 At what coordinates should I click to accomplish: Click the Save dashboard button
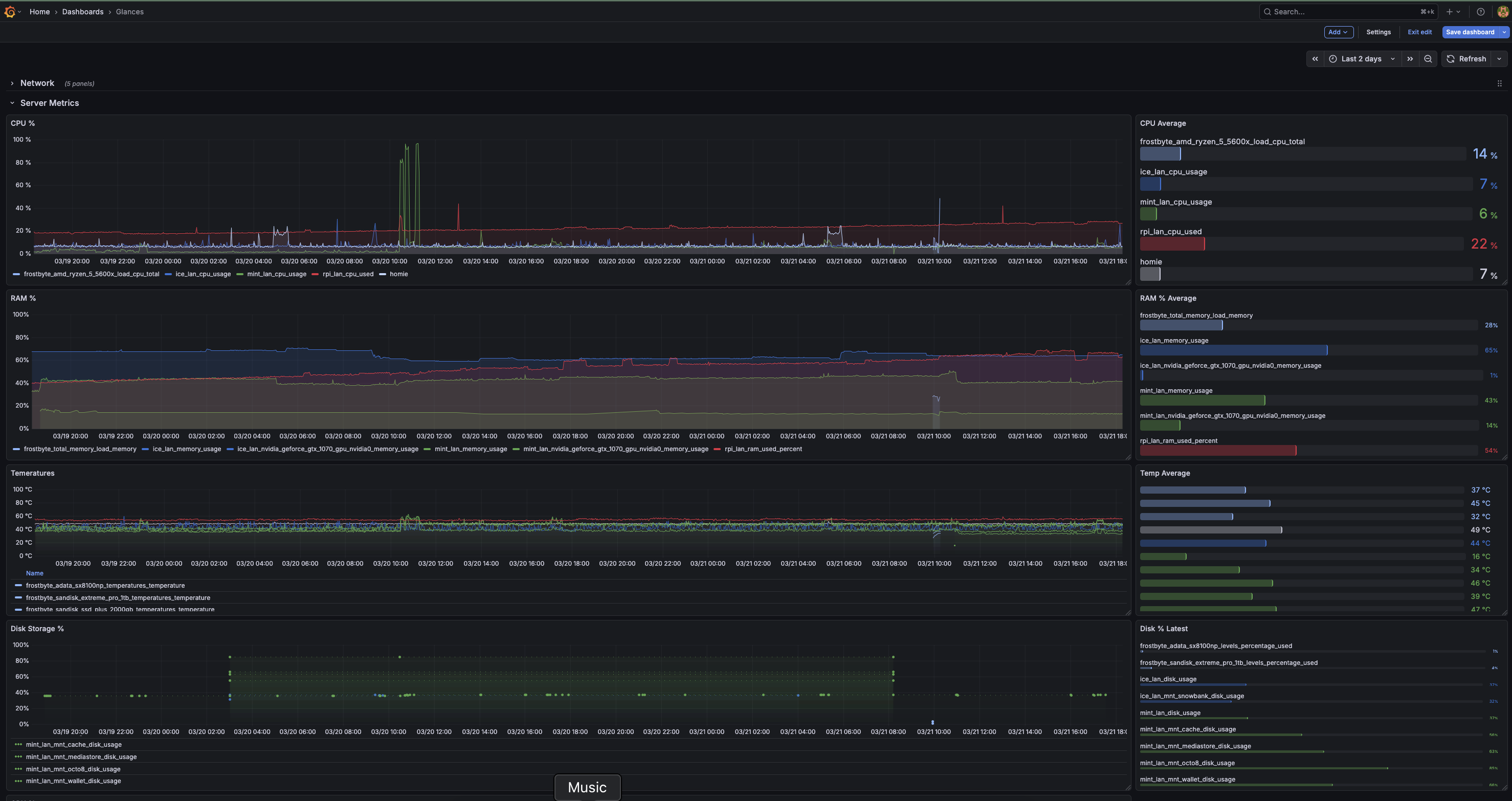point(1470,32)
